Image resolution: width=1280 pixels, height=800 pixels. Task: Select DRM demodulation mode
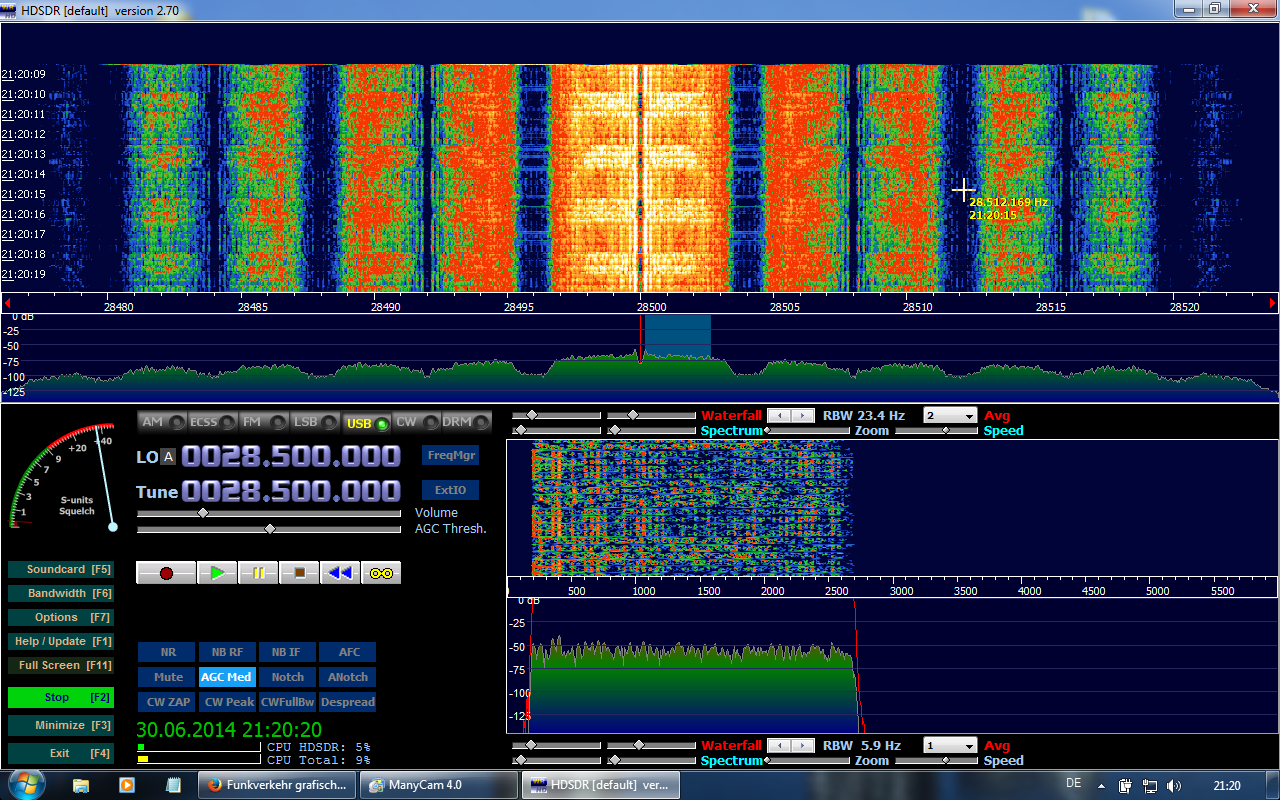pos(467,422)
